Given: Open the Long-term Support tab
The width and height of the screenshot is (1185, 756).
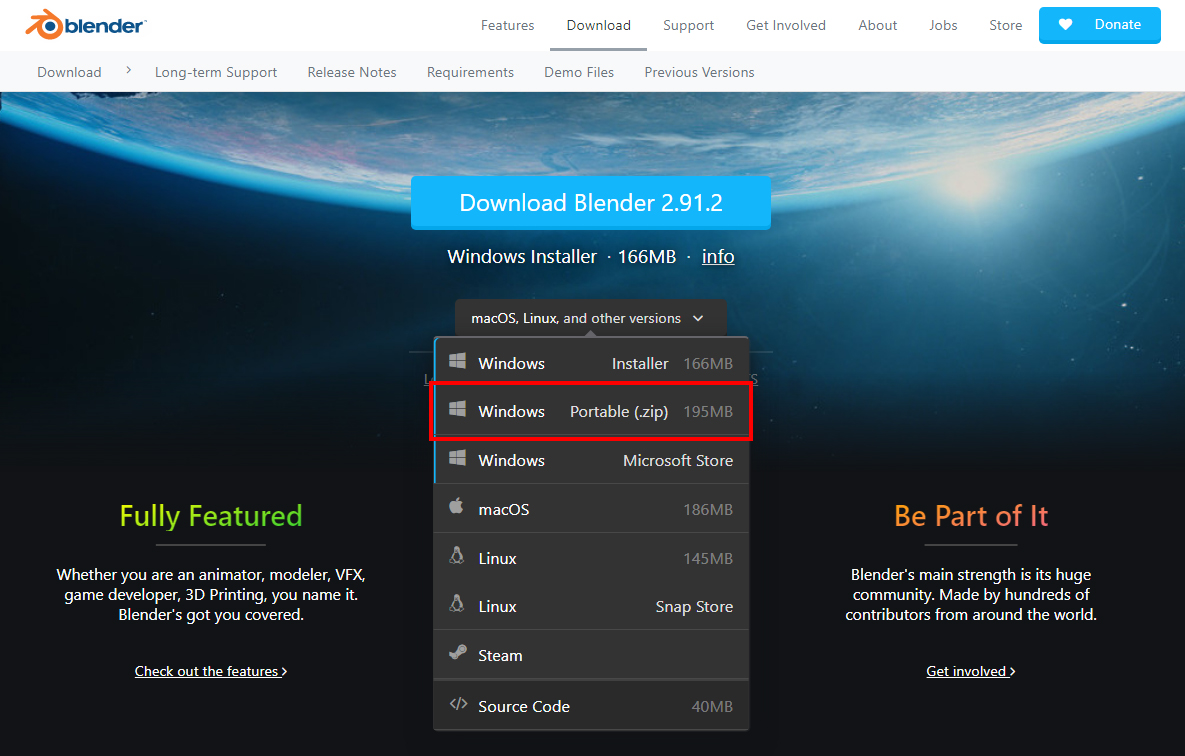Looking at the screenshot, I should point(216,72).
